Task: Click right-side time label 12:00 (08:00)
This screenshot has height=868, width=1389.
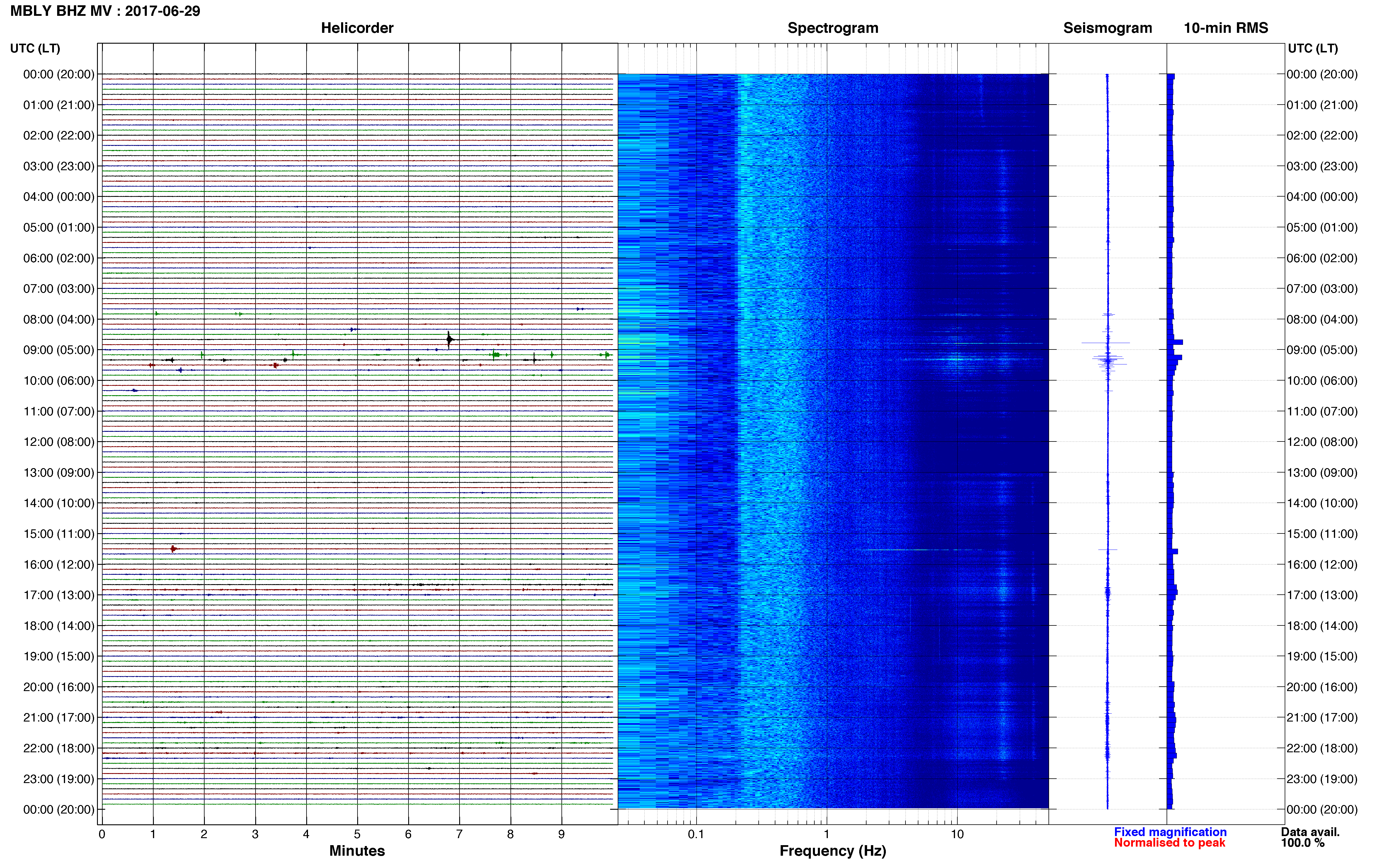Action: point(1322,442)
